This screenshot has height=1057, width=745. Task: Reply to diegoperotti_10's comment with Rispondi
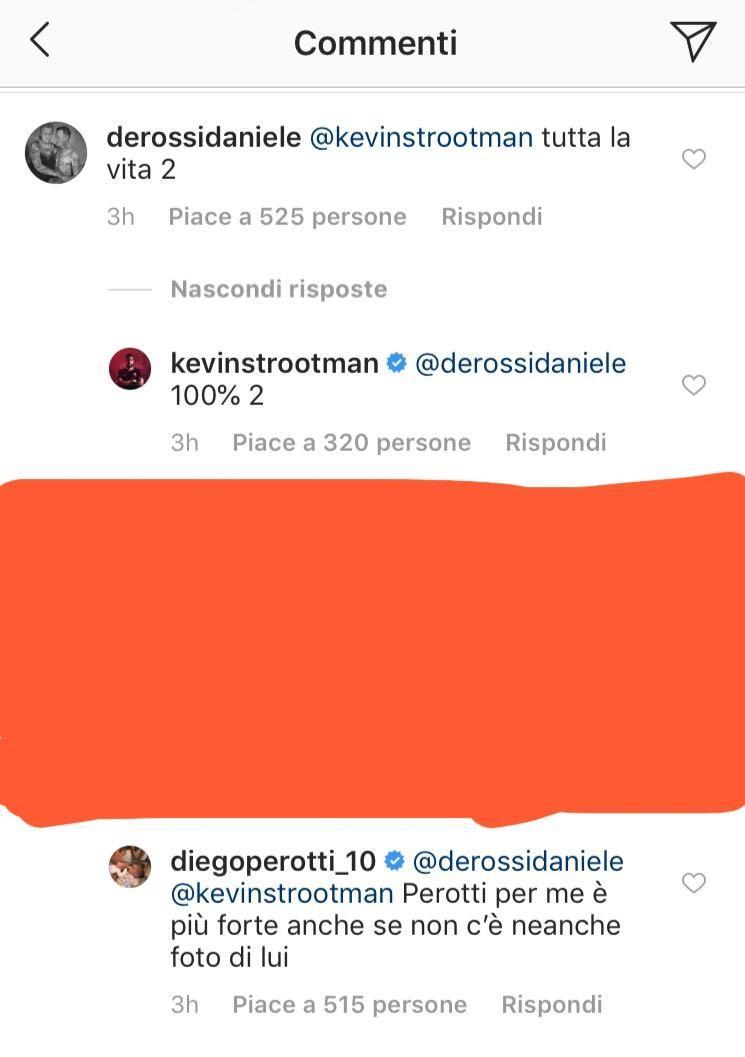(552, 1004)
